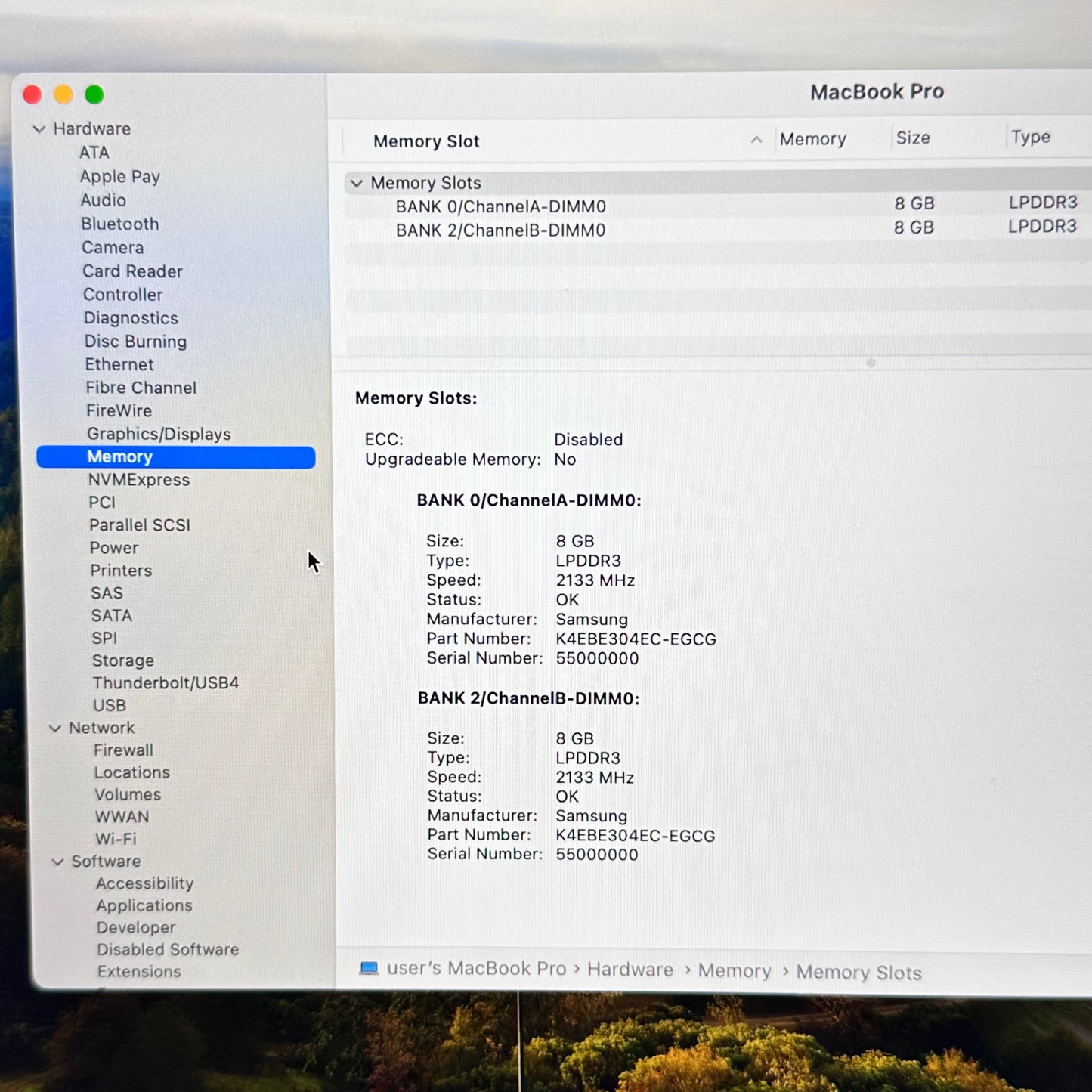Click Memory in path bar
This screenshot has width=1092, height=1092.
[735, 971]
